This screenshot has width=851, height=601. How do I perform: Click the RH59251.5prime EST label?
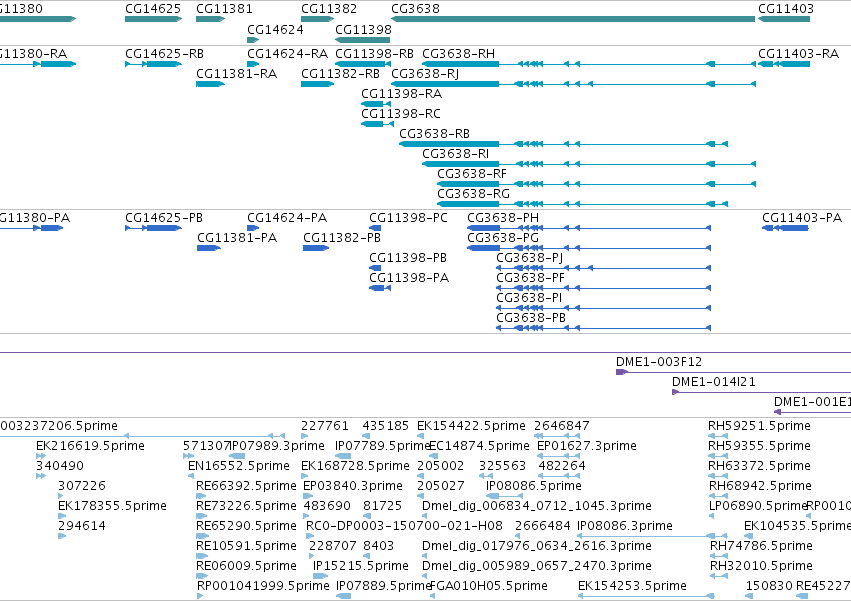759,426
